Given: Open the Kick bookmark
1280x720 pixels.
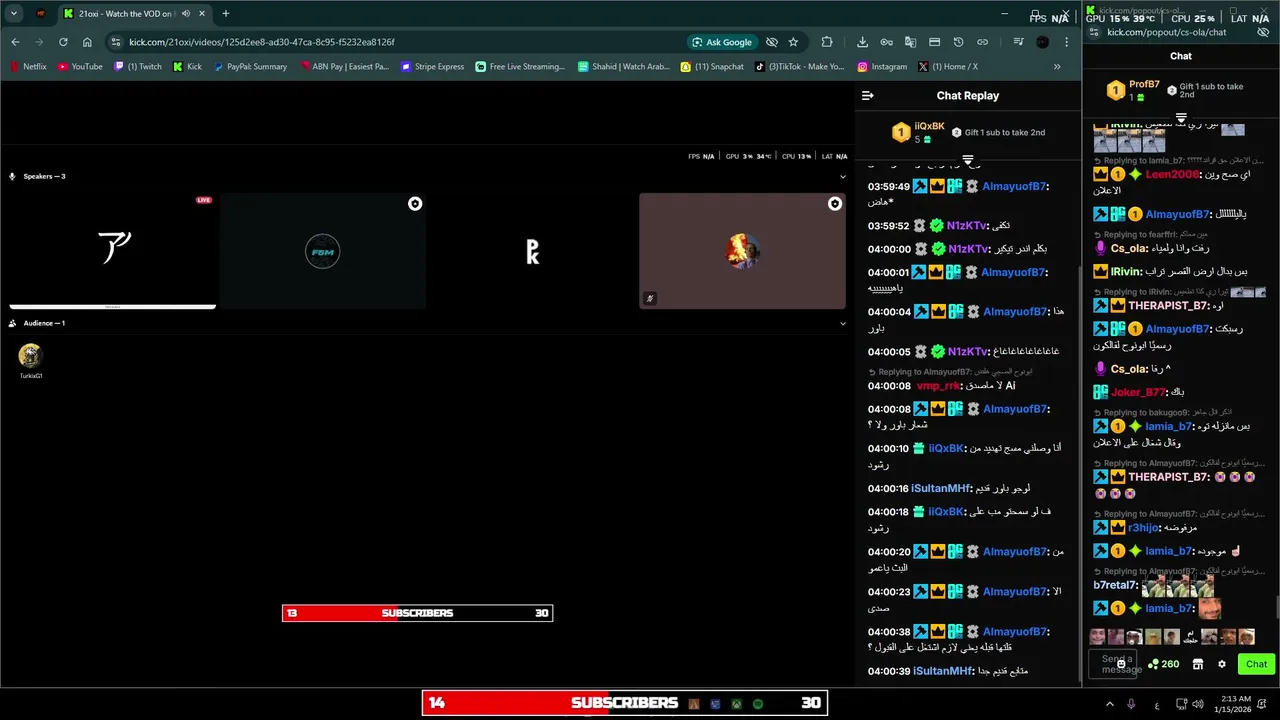Looking at the screenshot, I should pyautogui.click(x=187, y=67).
